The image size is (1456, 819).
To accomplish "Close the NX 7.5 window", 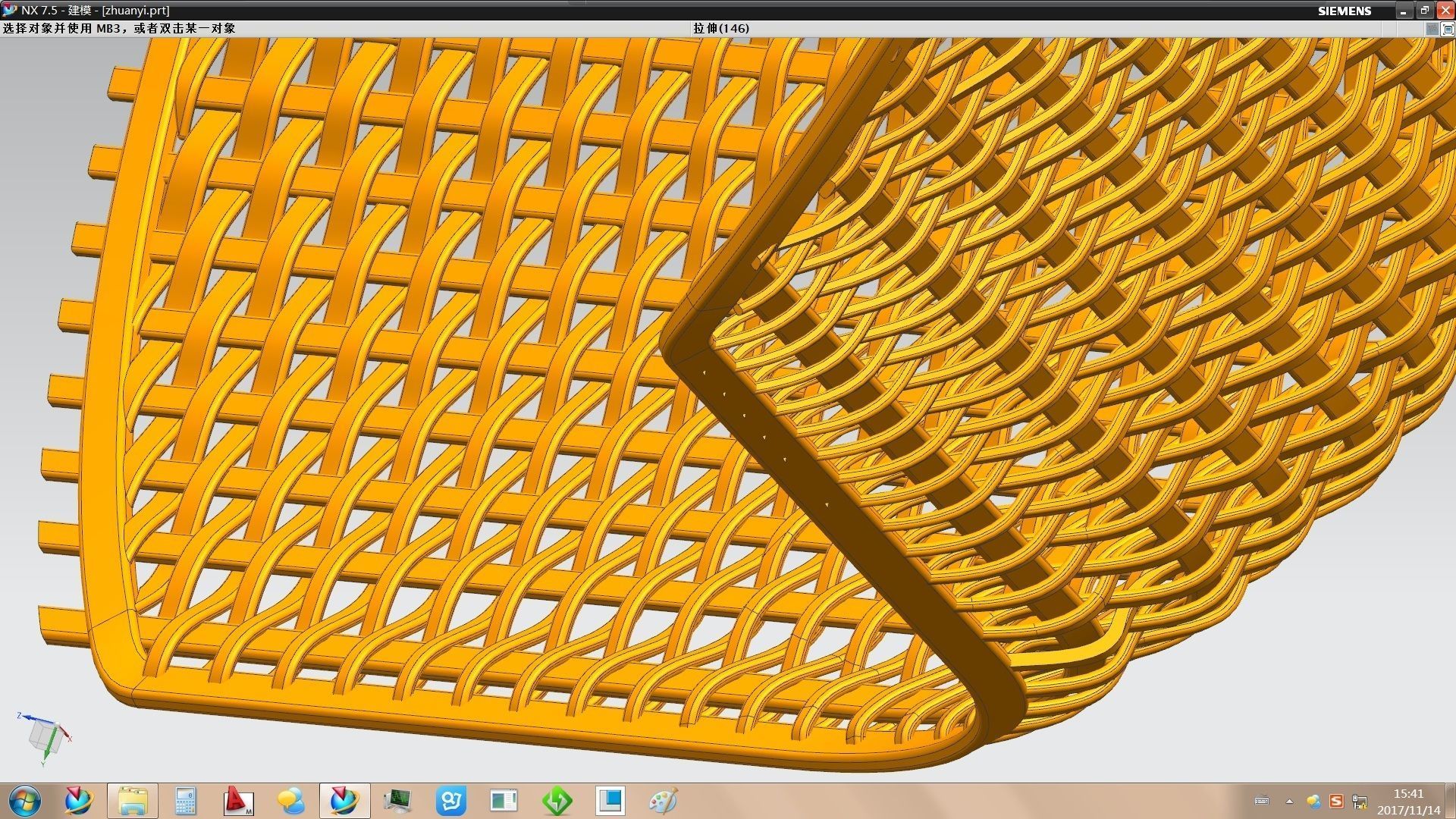I will click(1445, 11).
